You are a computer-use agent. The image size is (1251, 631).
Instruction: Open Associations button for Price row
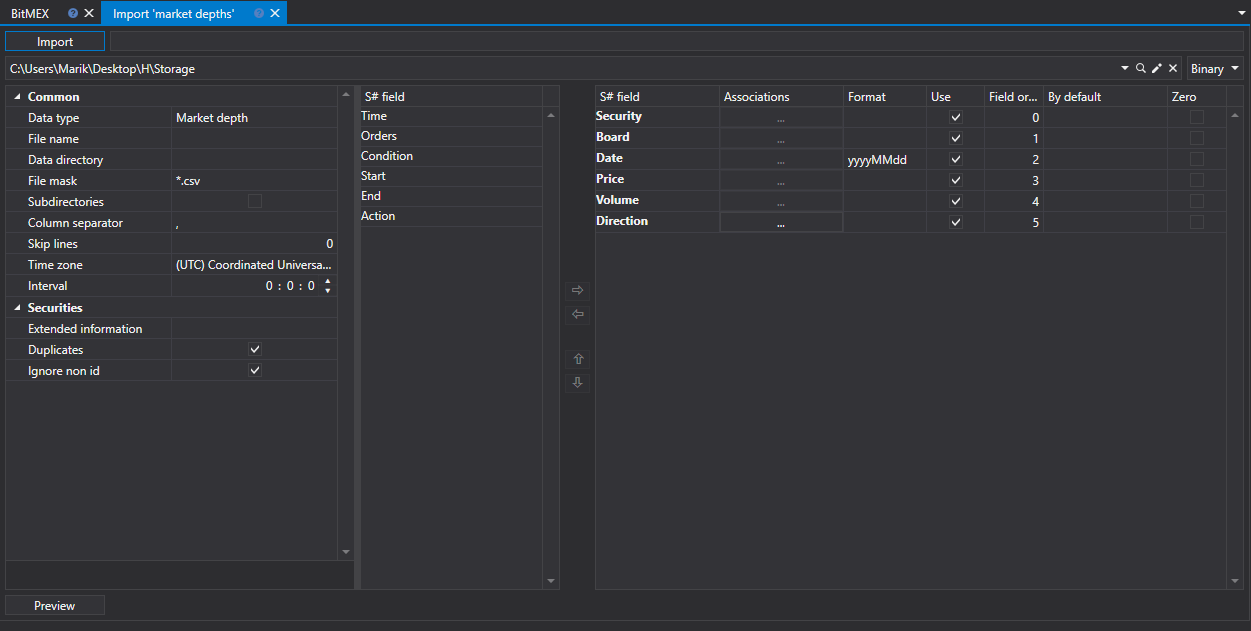pyautogui.click(x=781, y=181)
